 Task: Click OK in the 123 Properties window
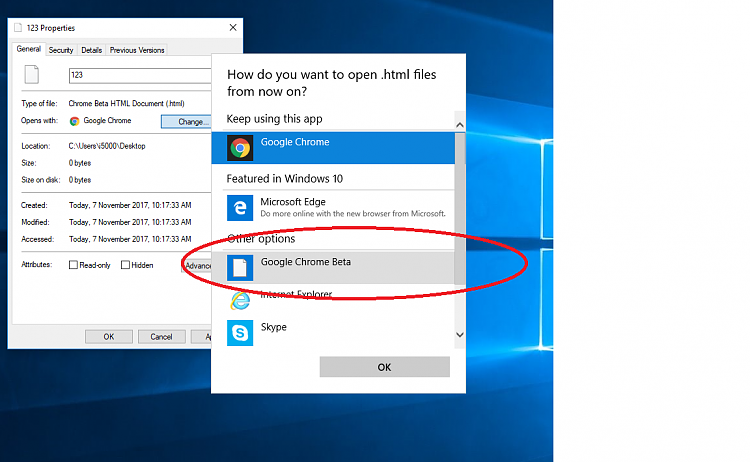click(109, 337)
